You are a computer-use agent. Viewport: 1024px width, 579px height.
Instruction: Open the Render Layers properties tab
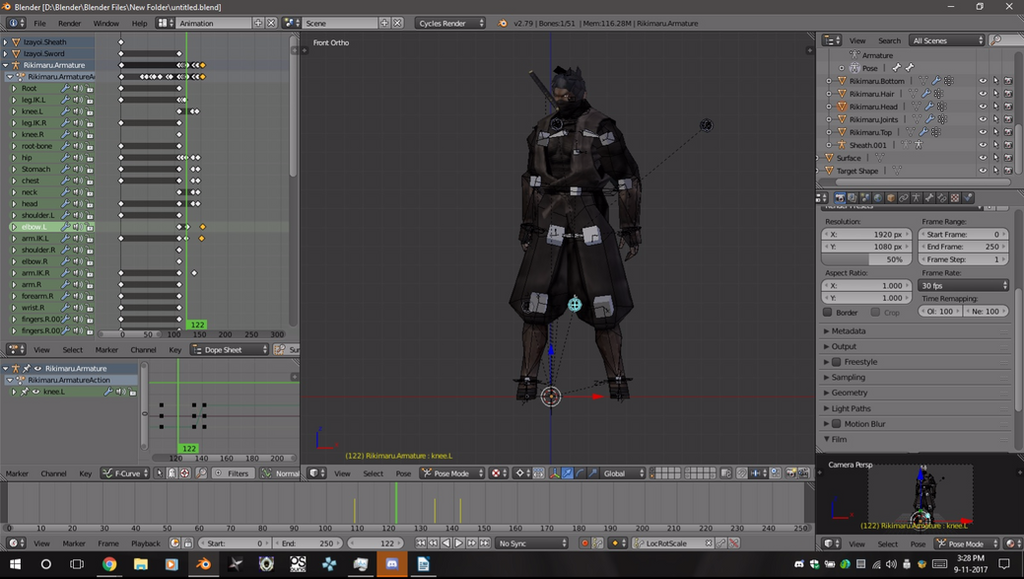pyautogui.click(x=852, y=198)
